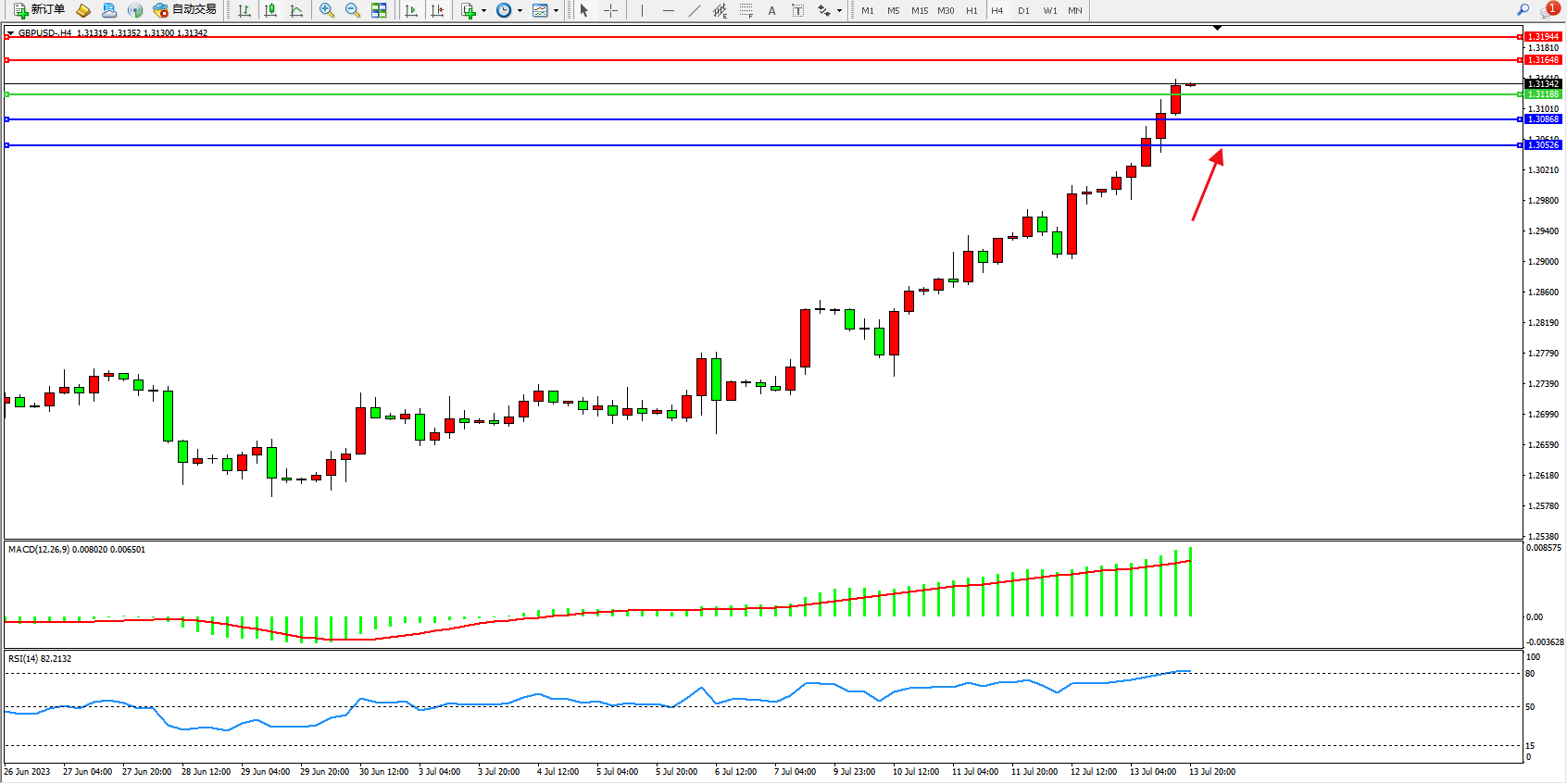Click the 自动交易 auto trading button
Screen dimensions: 1567x784
[x=185, y=10]
